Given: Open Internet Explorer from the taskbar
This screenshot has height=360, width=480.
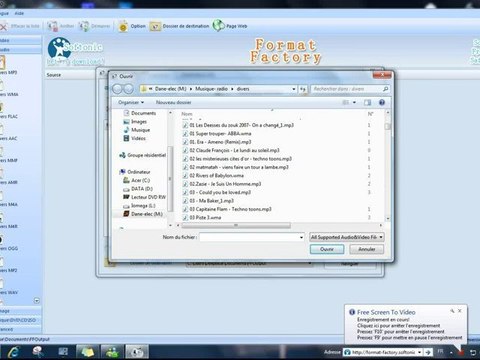Looking at the screenshot, I should point(13,352).
